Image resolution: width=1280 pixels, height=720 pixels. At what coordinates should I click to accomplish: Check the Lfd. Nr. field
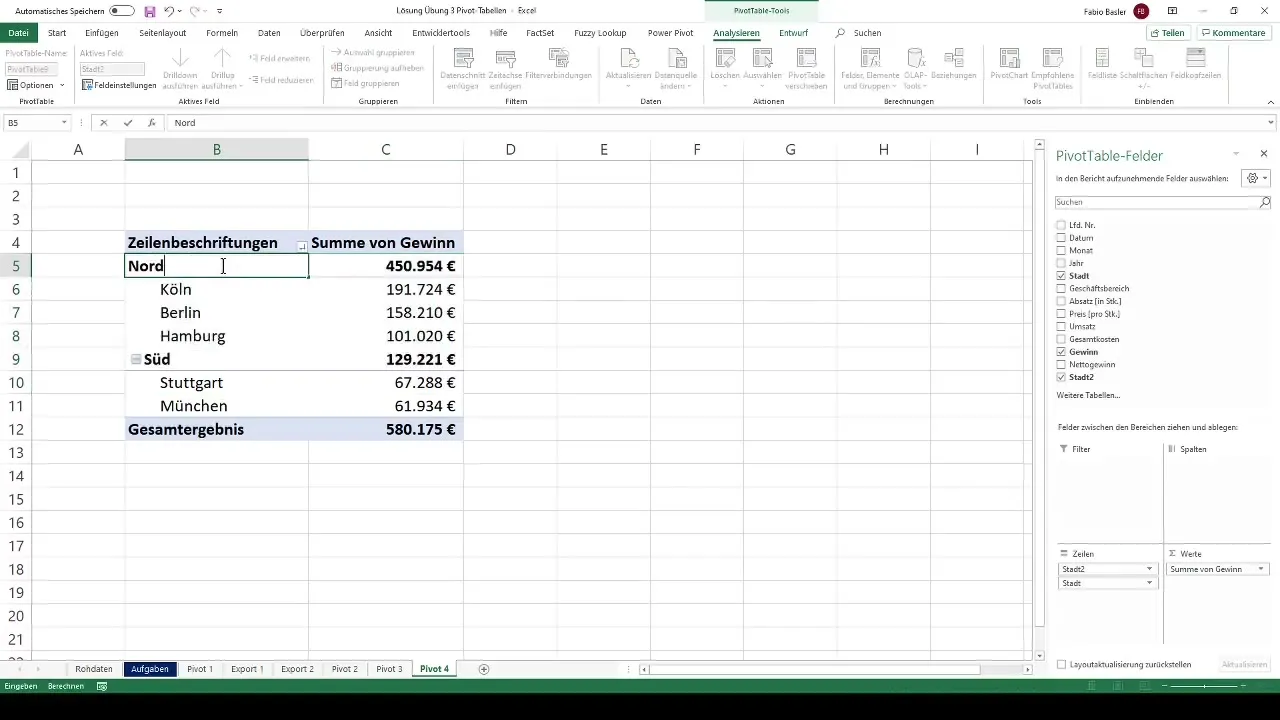pos(1061,225)
